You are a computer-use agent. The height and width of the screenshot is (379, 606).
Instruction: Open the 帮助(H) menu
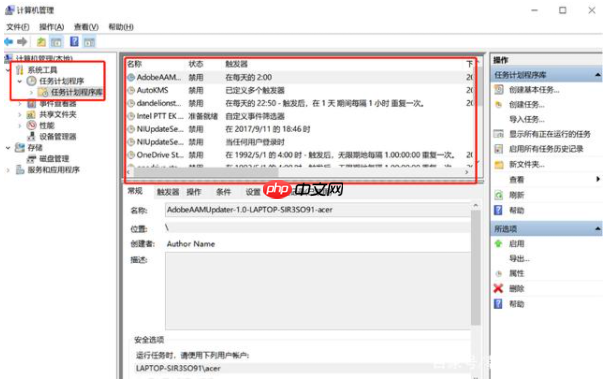pyautogui.click(x=121, y=27)
